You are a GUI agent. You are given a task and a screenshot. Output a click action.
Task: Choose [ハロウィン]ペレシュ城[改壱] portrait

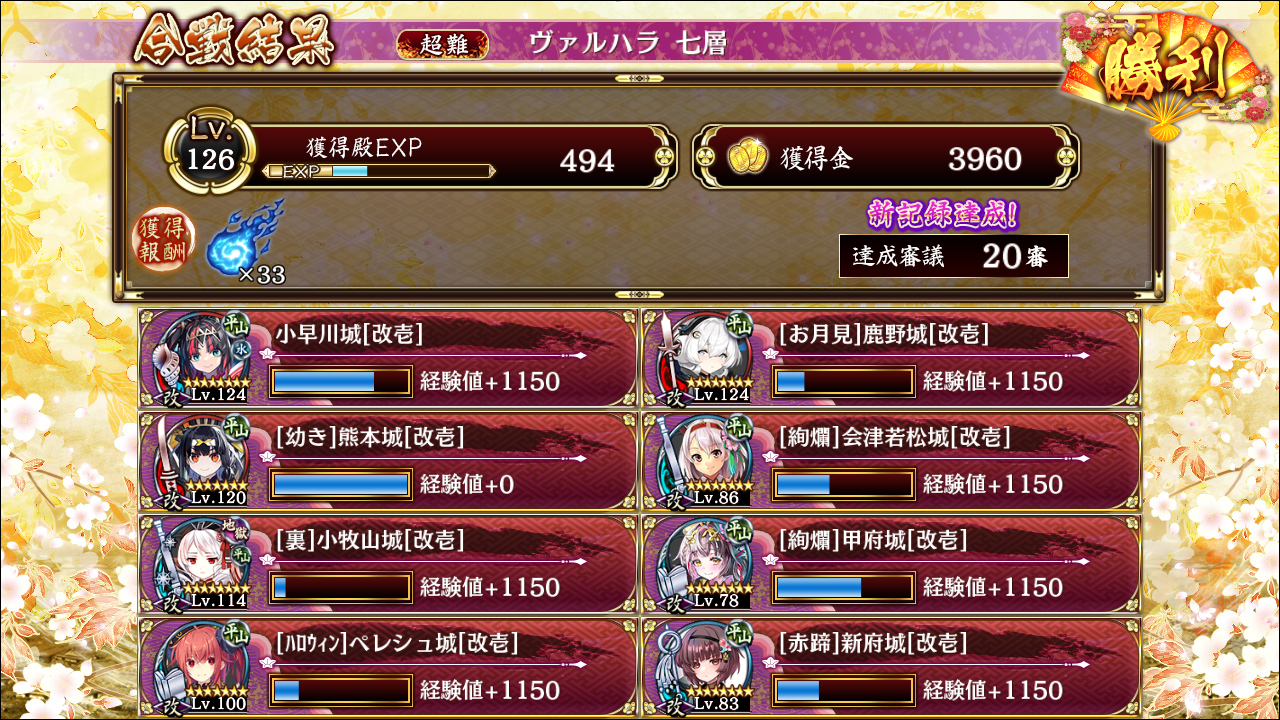coord(201,666)
